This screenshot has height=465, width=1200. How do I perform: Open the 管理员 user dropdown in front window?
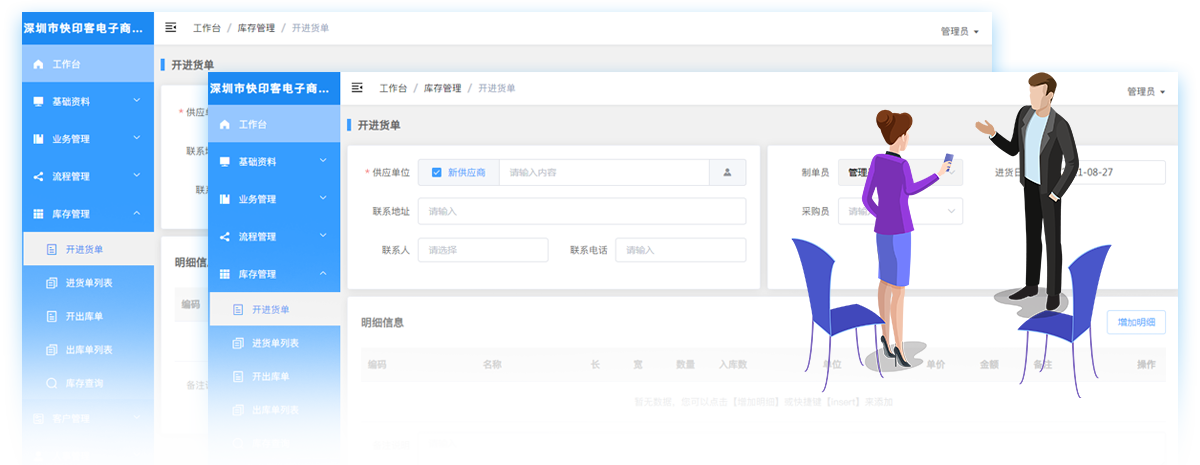pos(1145,91)
